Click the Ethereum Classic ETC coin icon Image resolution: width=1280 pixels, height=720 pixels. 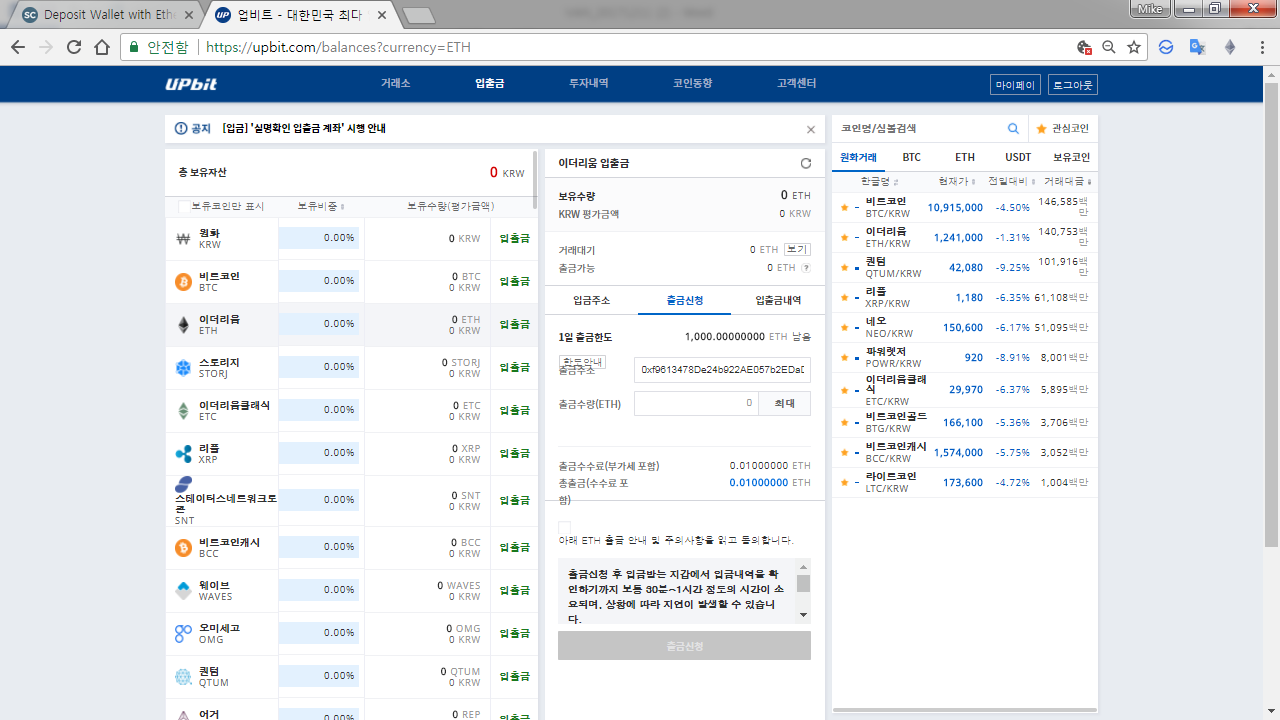point(183,411)
